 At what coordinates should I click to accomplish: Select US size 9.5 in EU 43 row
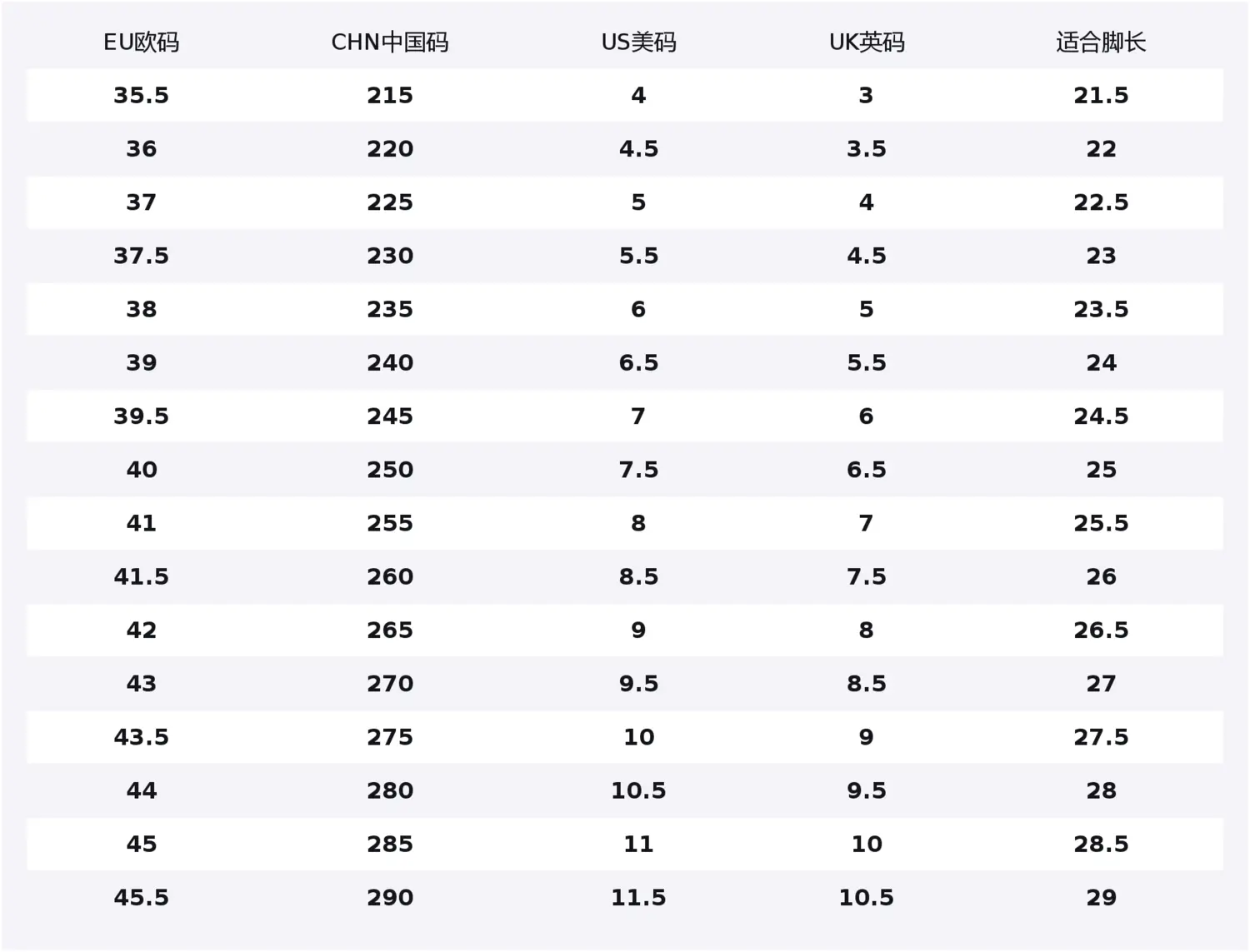(638, 684)
